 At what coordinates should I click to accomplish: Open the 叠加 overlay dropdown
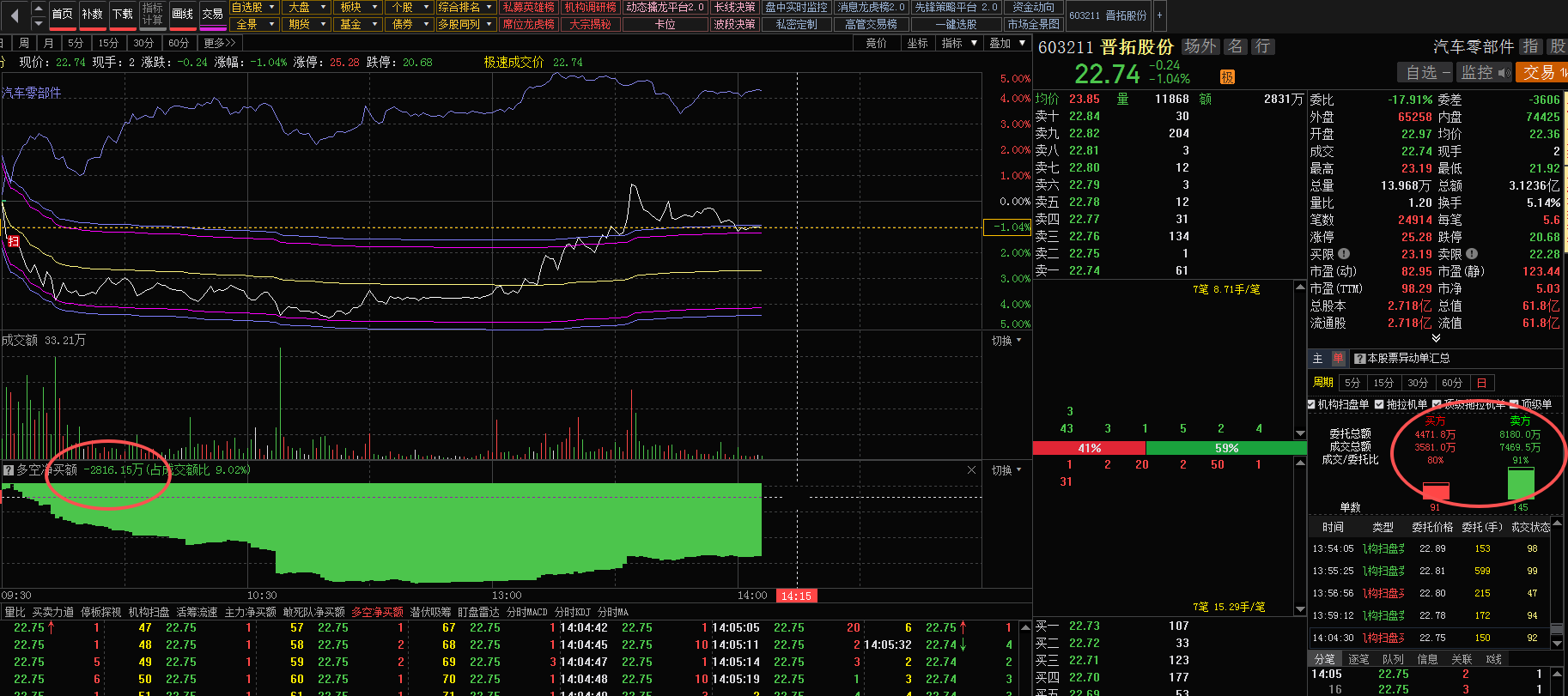(x=1007, y=43)
